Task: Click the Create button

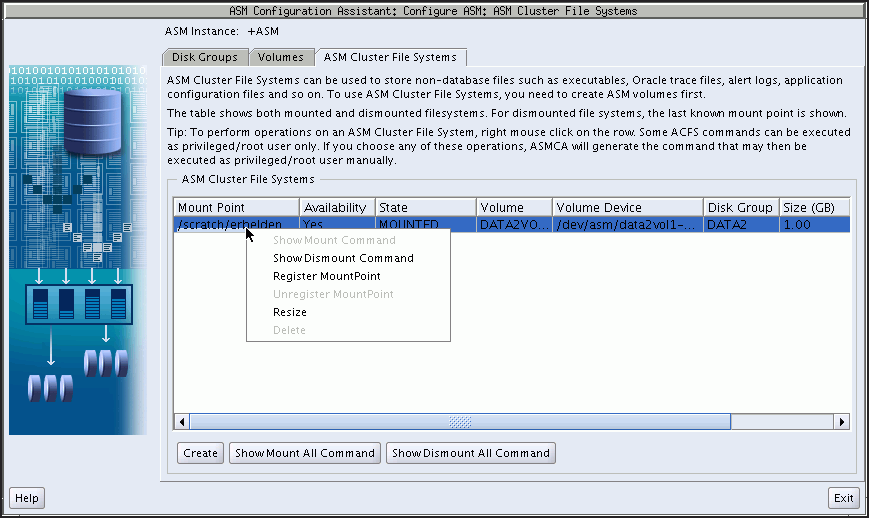Action: coord(200,453)
